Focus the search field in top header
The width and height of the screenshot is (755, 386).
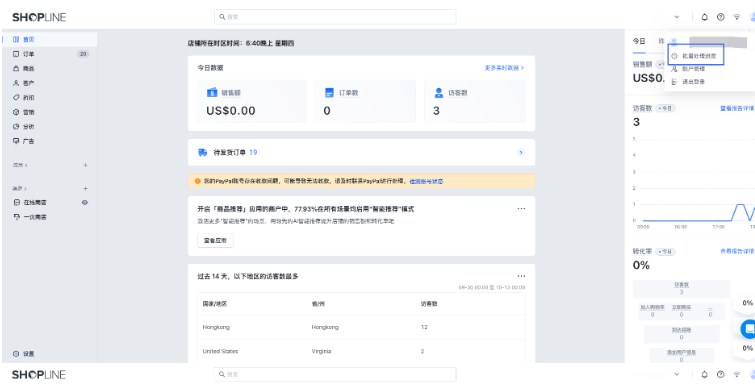[x=335, y=17]
